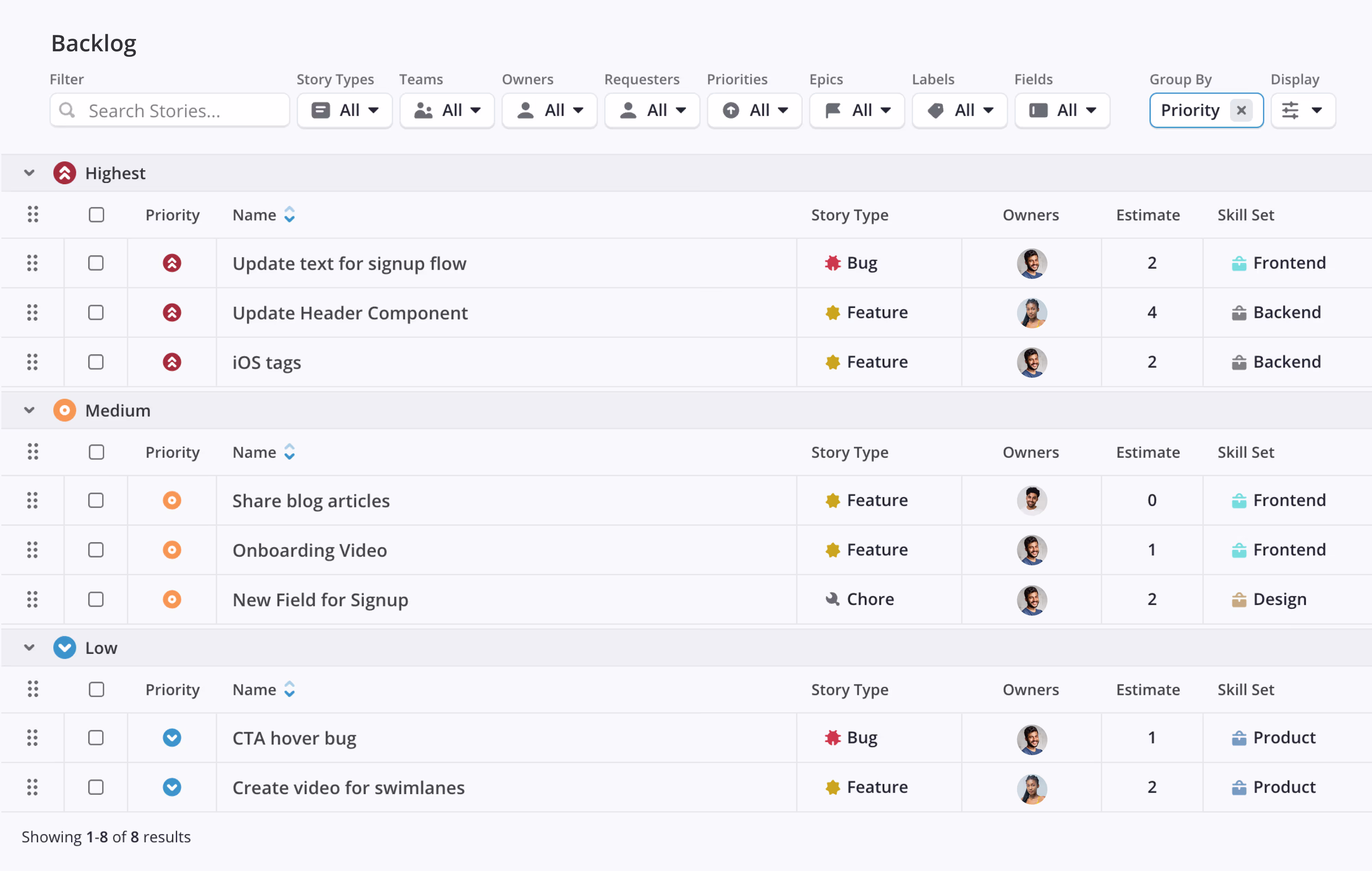This screenshot has height=871, width=1372.
Task: Collapse the Medium priority group
Action: point(29,411)
